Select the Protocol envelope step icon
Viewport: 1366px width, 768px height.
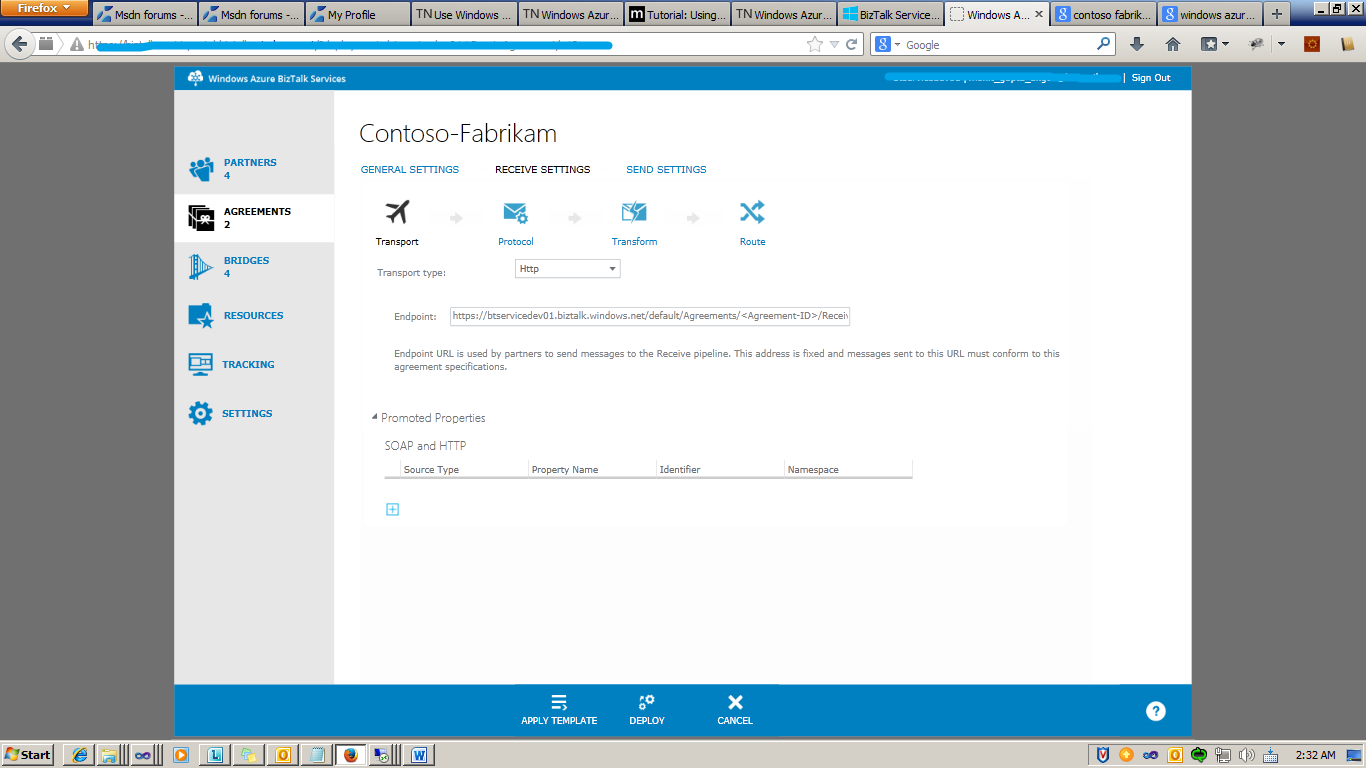click(x=516, y=212)
